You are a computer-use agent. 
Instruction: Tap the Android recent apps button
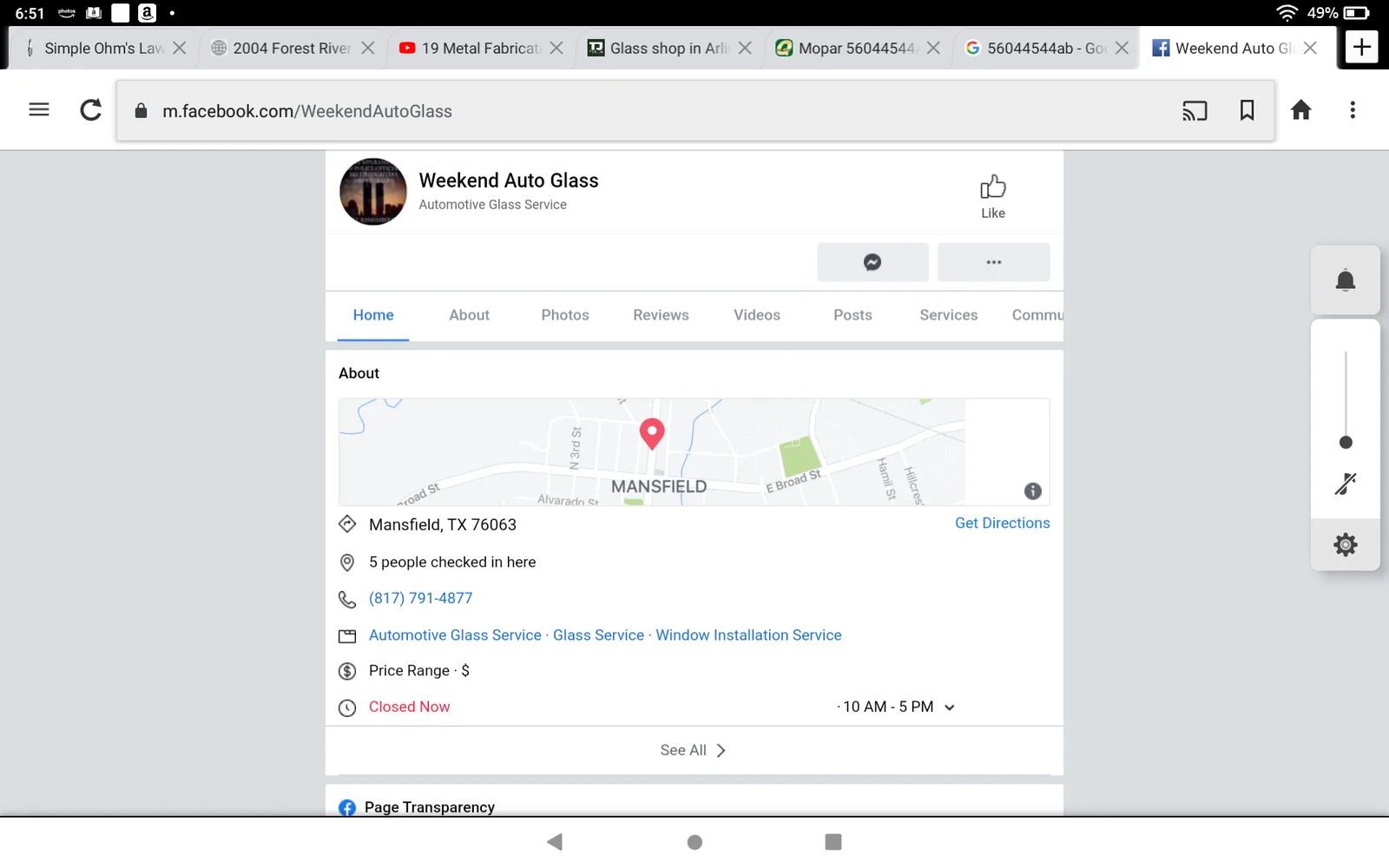(x=833, y=842)
